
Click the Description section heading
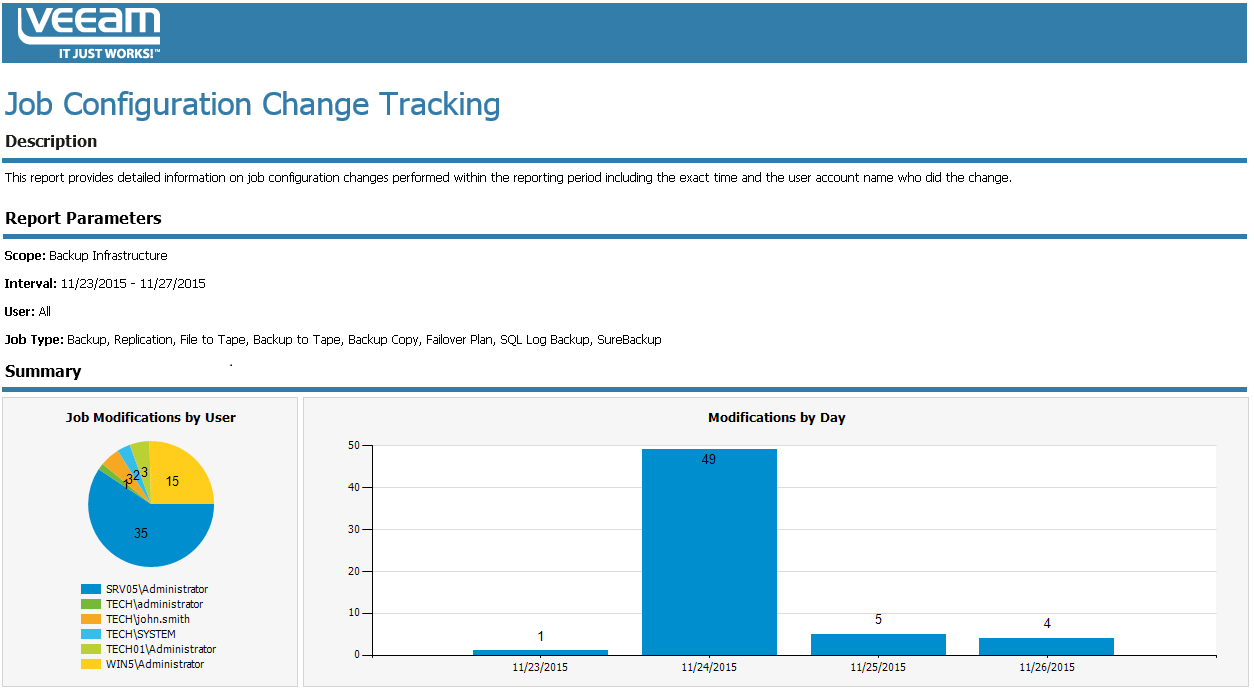coord(51,141)
